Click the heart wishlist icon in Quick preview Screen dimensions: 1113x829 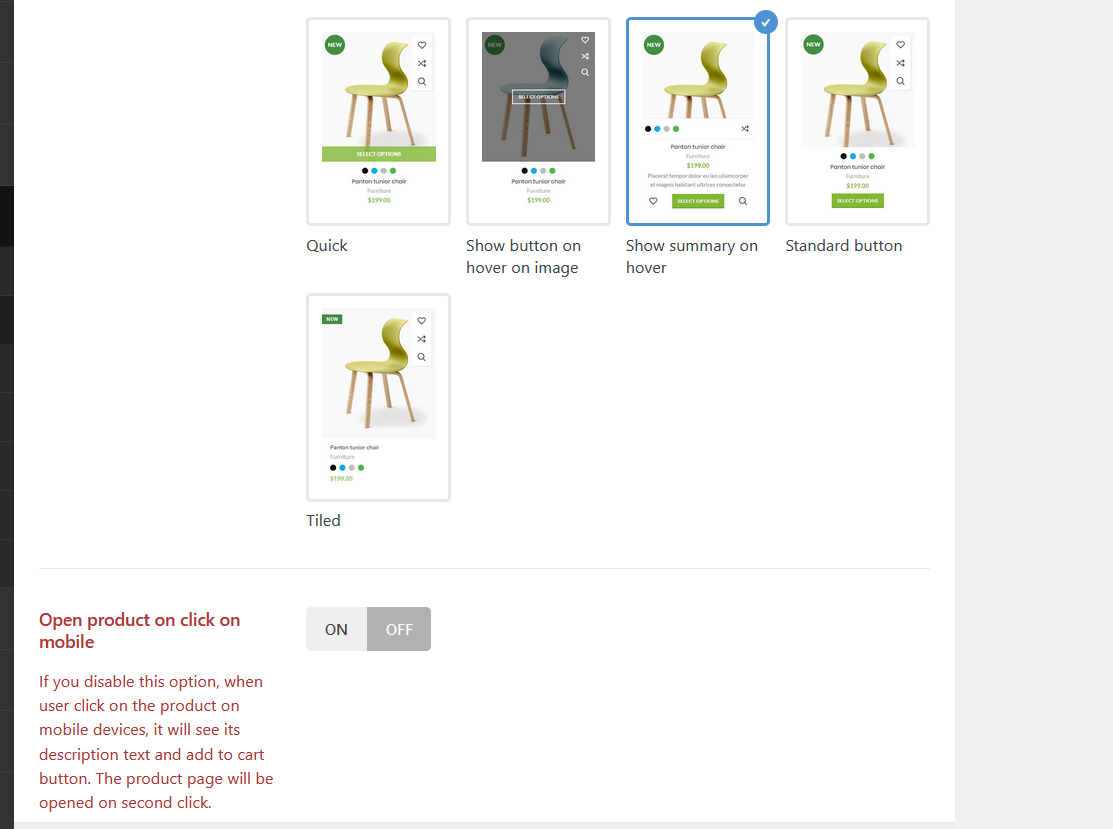click(422, 45)
